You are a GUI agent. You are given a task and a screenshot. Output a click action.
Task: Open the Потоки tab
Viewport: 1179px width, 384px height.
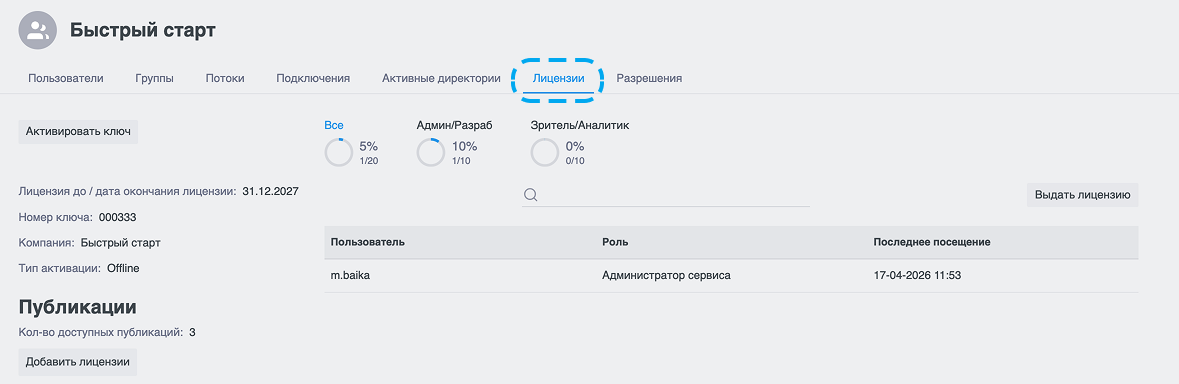225,78
